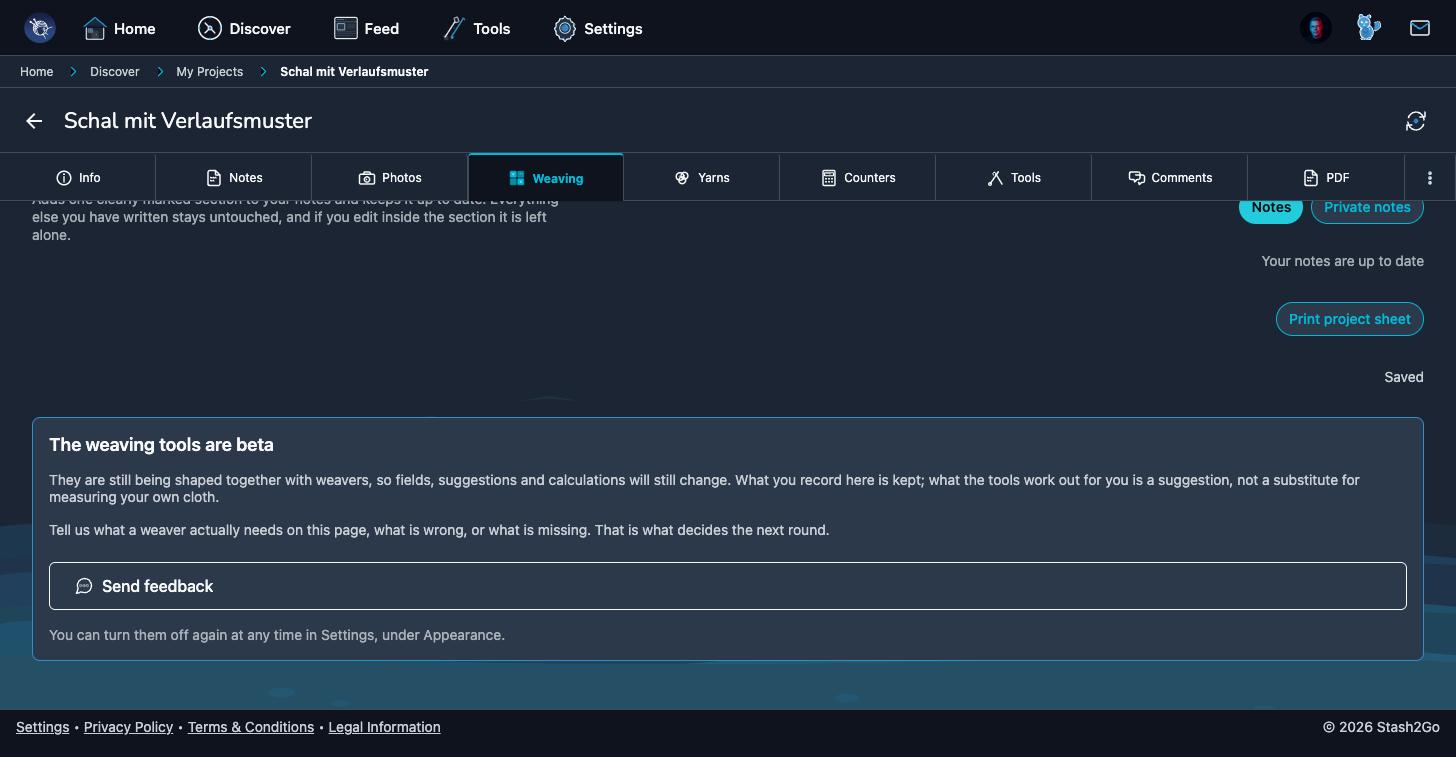Go to Home breadcrumb
This screenshot has width=1456, height=757.
coord(37,72)
